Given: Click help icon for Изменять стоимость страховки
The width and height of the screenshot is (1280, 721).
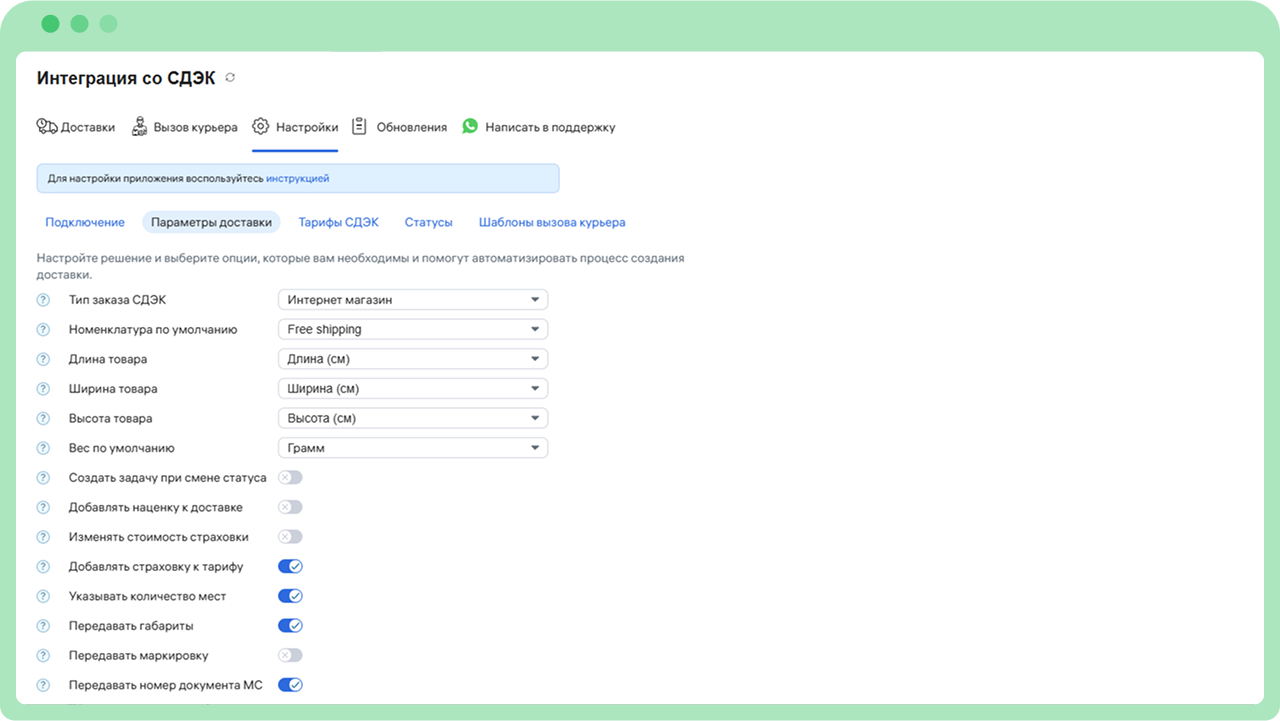Looking at the screenshot, I should (x=43, y=537).
